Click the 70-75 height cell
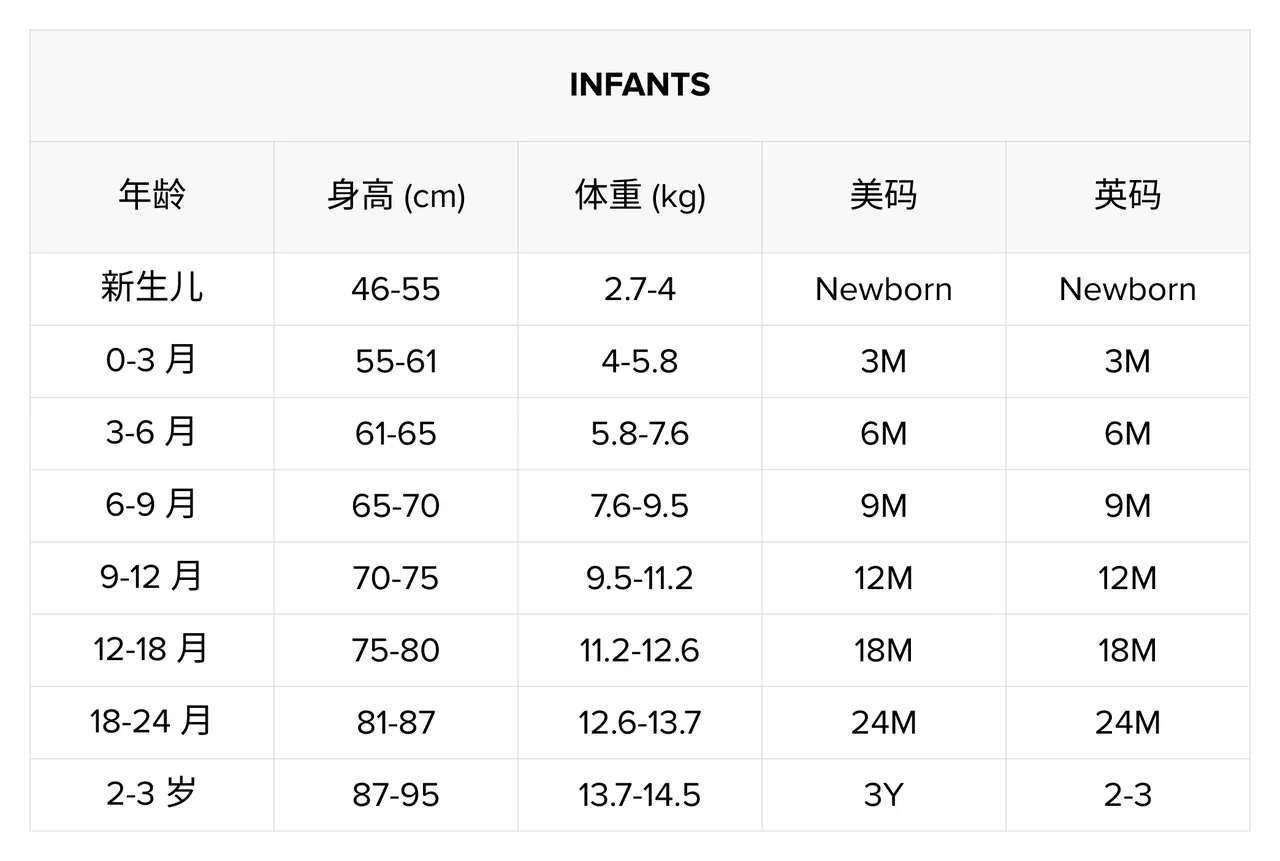The height and width of the screenshot is (861, 1280). [x=396, y=578]
